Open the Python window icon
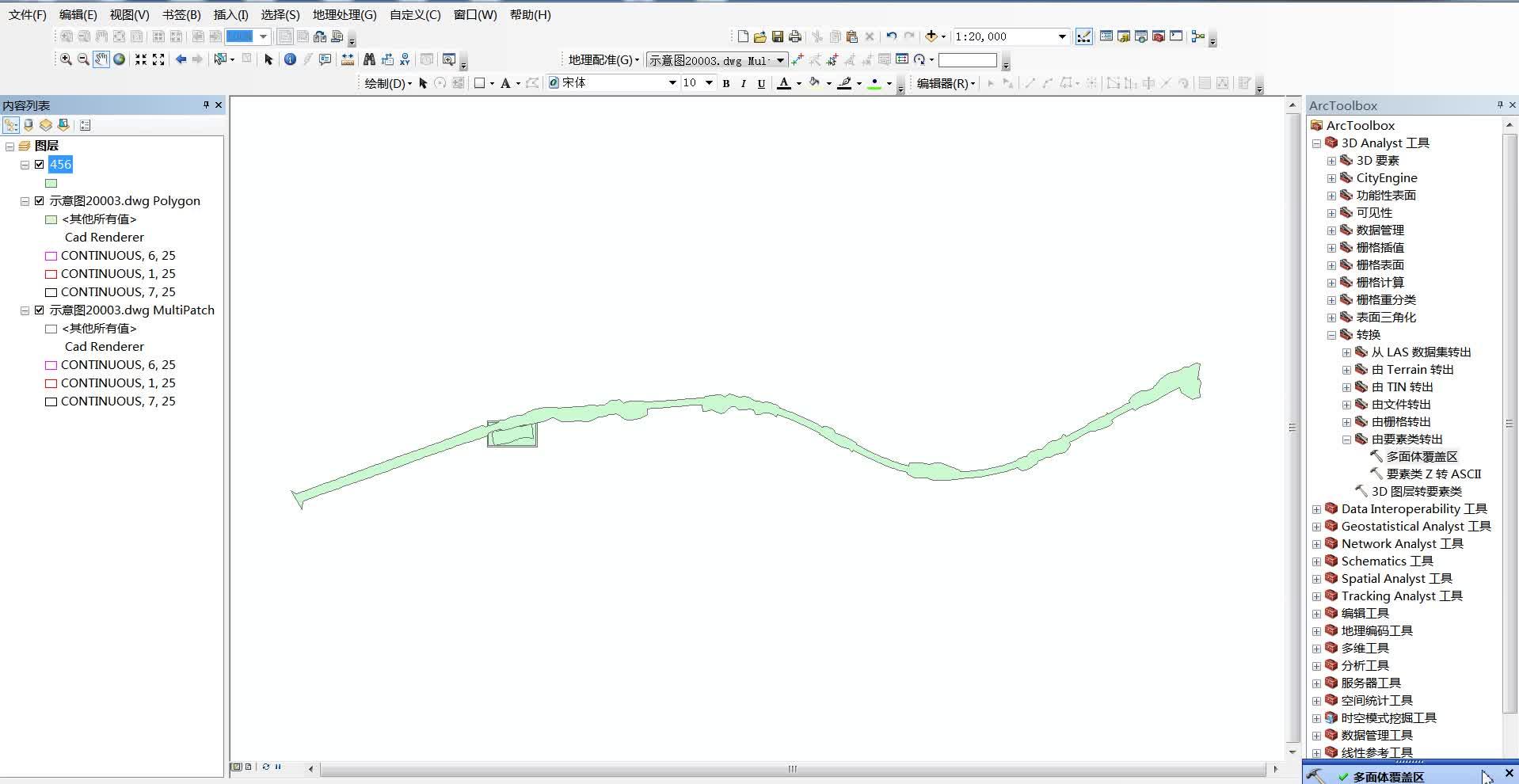 click(1176, 36)
